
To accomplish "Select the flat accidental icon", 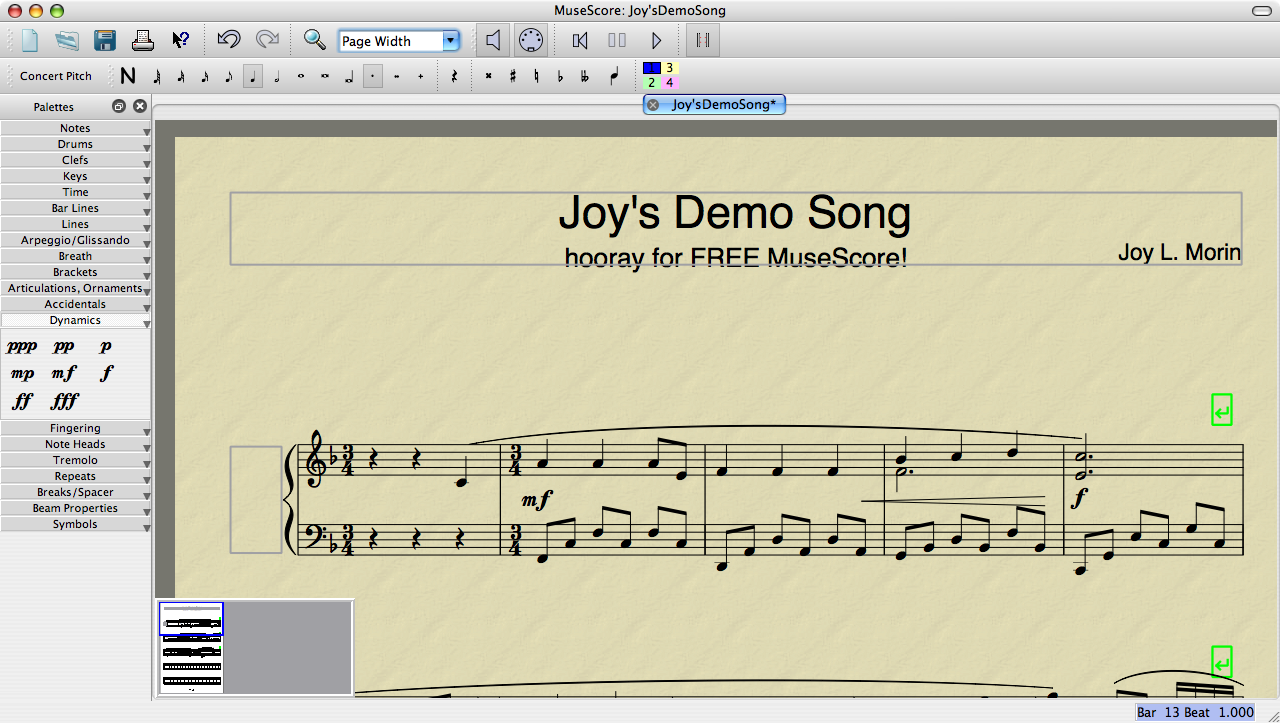I will 560,76.
